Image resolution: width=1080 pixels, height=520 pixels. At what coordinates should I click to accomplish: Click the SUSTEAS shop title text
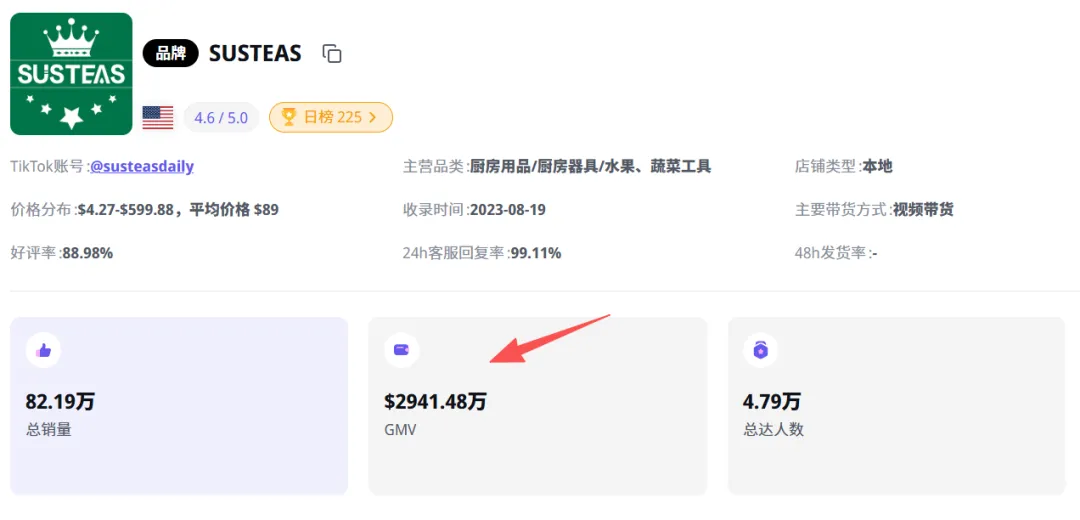tap(255, 54)
